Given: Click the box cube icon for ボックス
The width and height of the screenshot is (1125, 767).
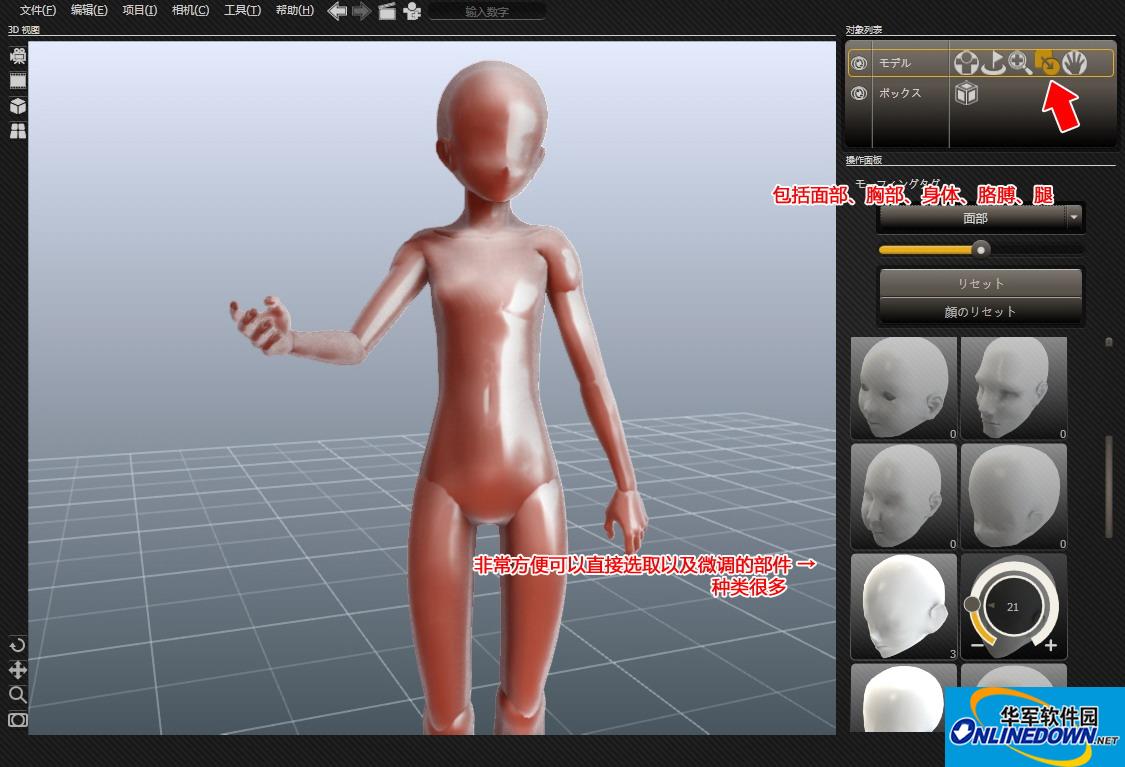Looking at the screenshot, I should (x=966, y=94).
